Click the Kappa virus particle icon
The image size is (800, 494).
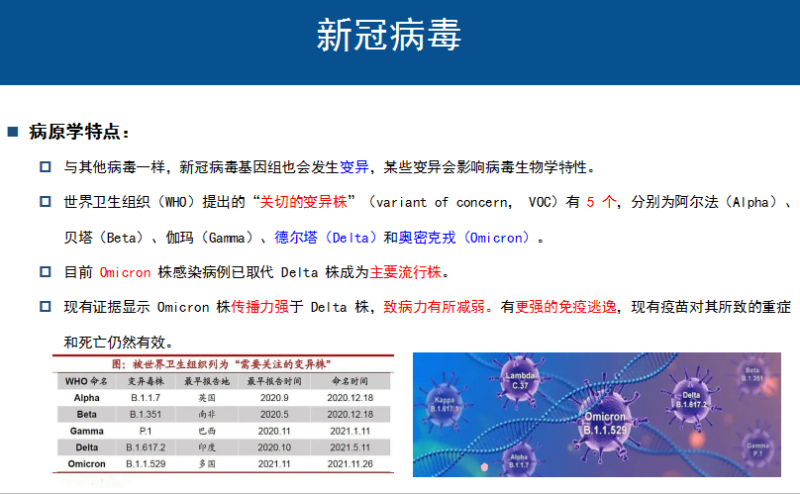coord(441,405)
